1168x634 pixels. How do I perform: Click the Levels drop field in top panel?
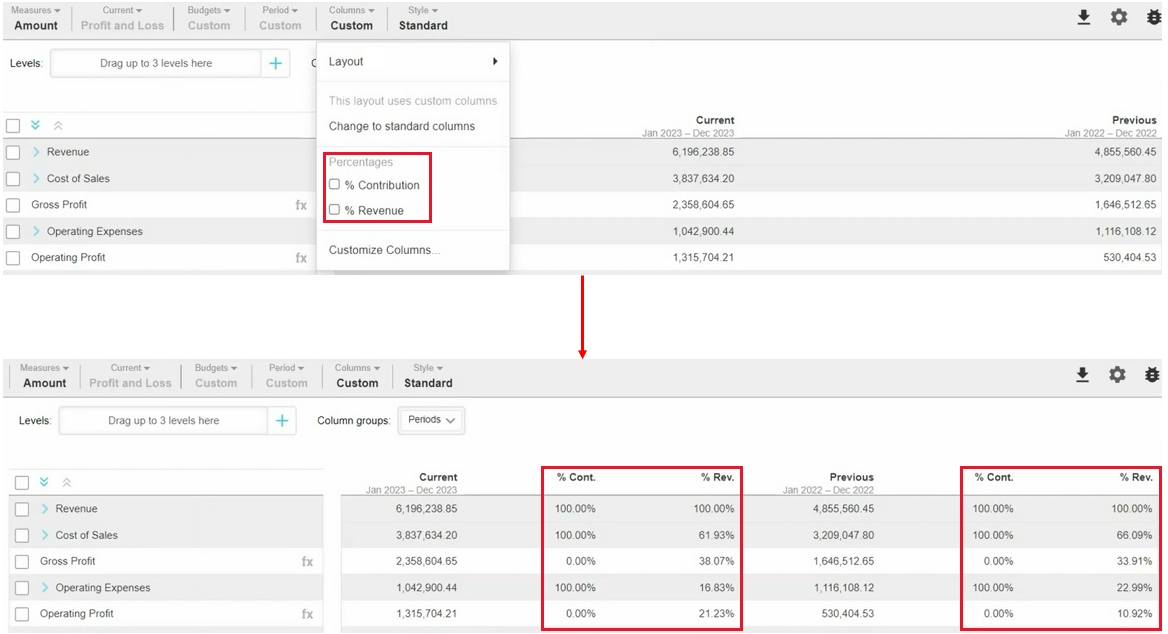pos(156,64)
